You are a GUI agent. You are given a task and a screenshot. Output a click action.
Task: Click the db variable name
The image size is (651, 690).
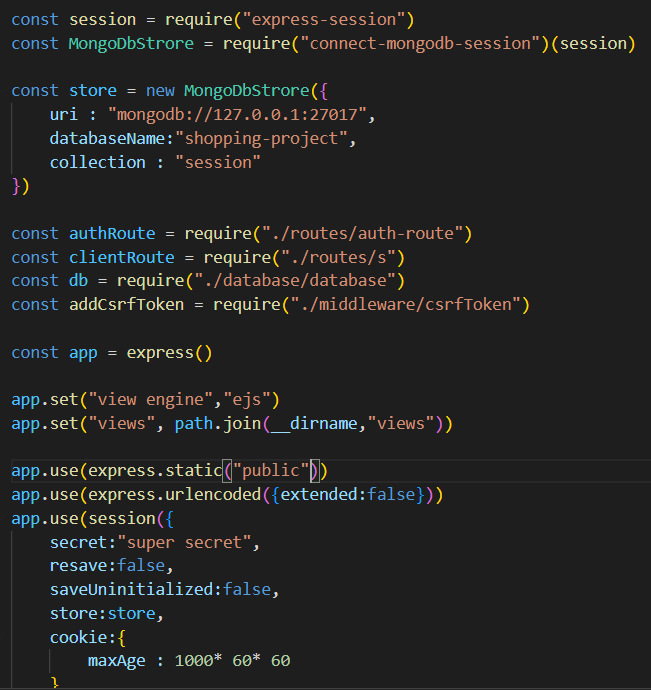point(78,281)
